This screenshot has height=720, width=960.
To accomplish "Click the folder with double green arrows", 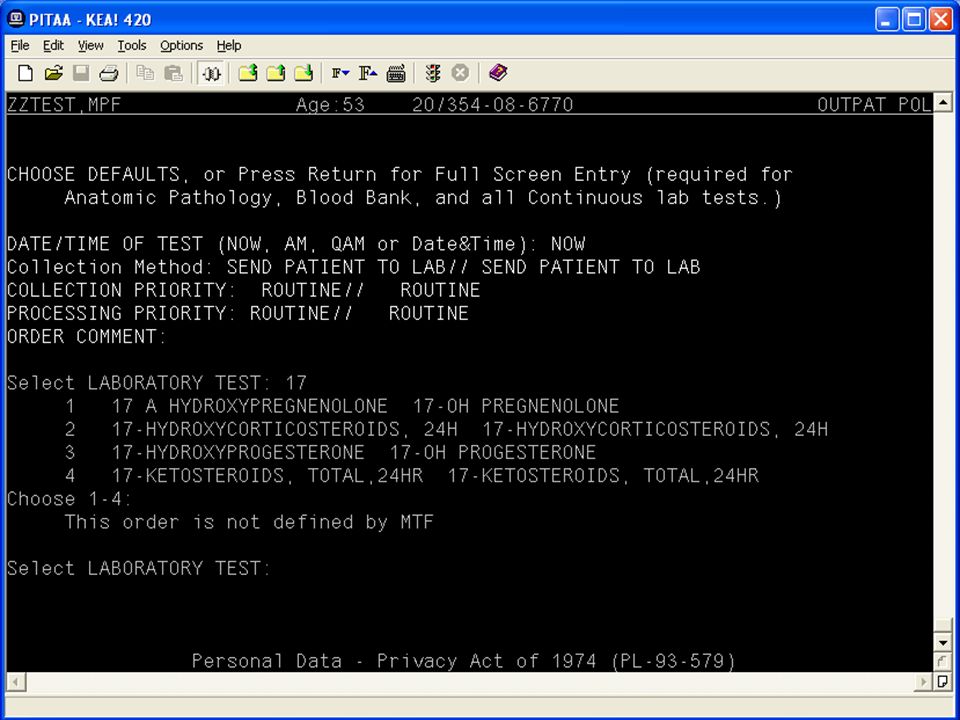I will click(x=247, y=73).
